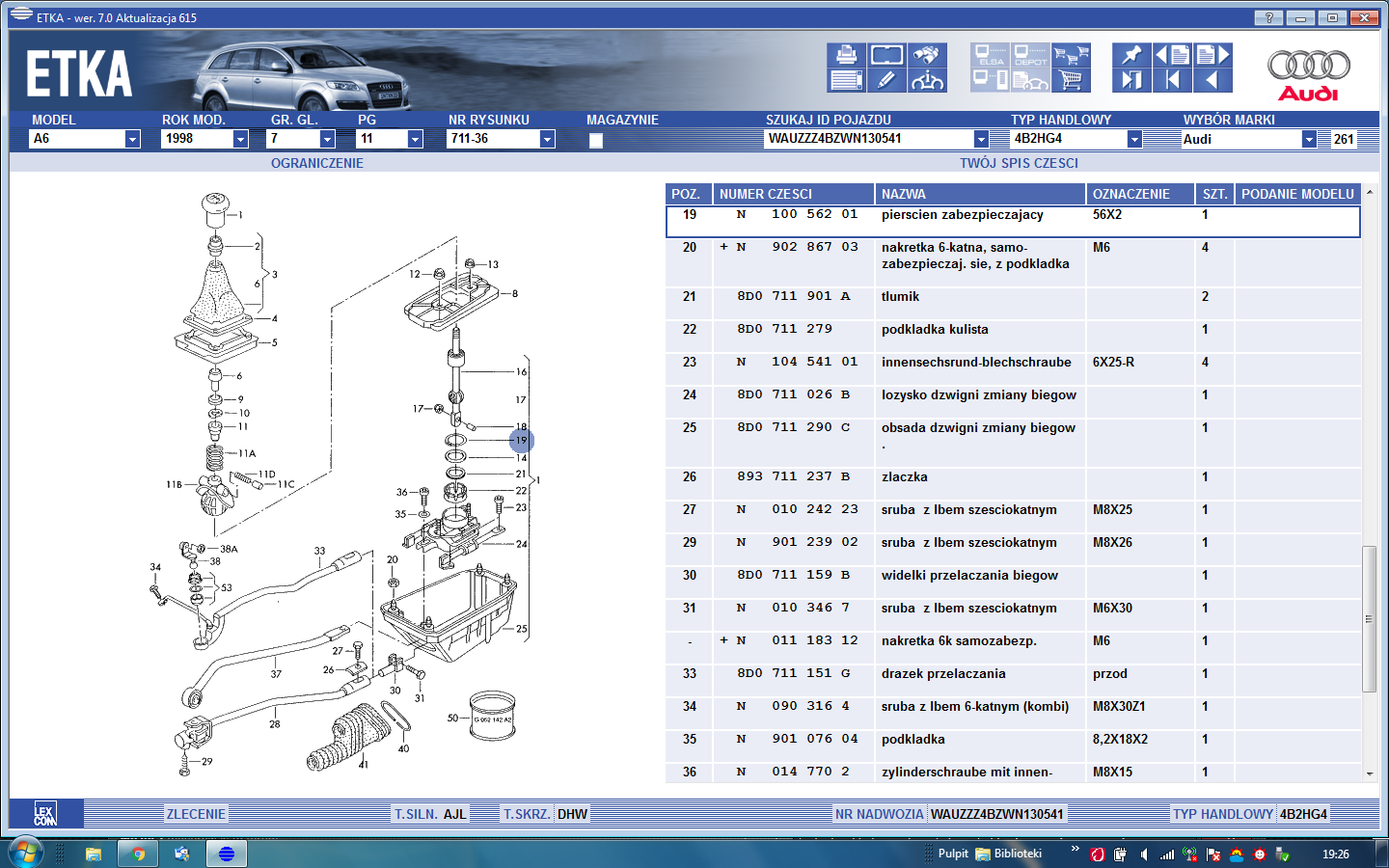Open search with the binoculars icon
Screen dimensions: 1389x868
tap(927, 55)
